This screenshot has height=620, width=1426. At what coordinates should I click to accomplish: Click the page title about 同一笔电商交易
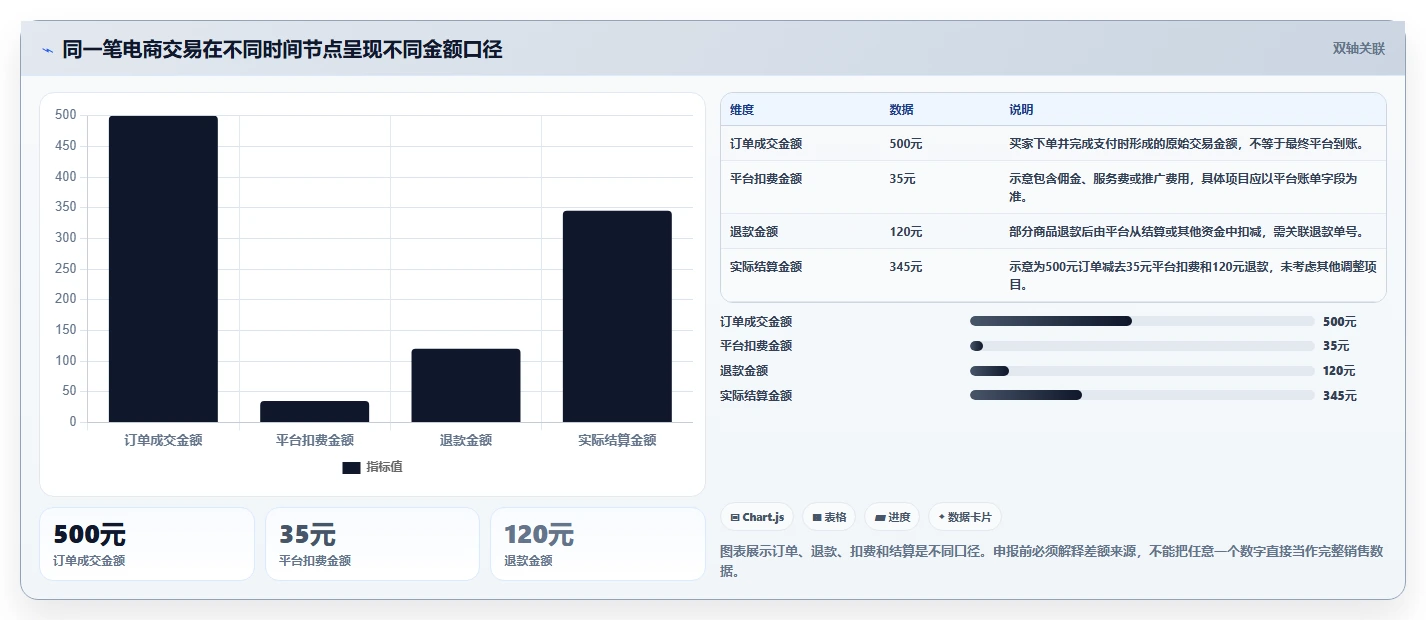pos(282,49)
